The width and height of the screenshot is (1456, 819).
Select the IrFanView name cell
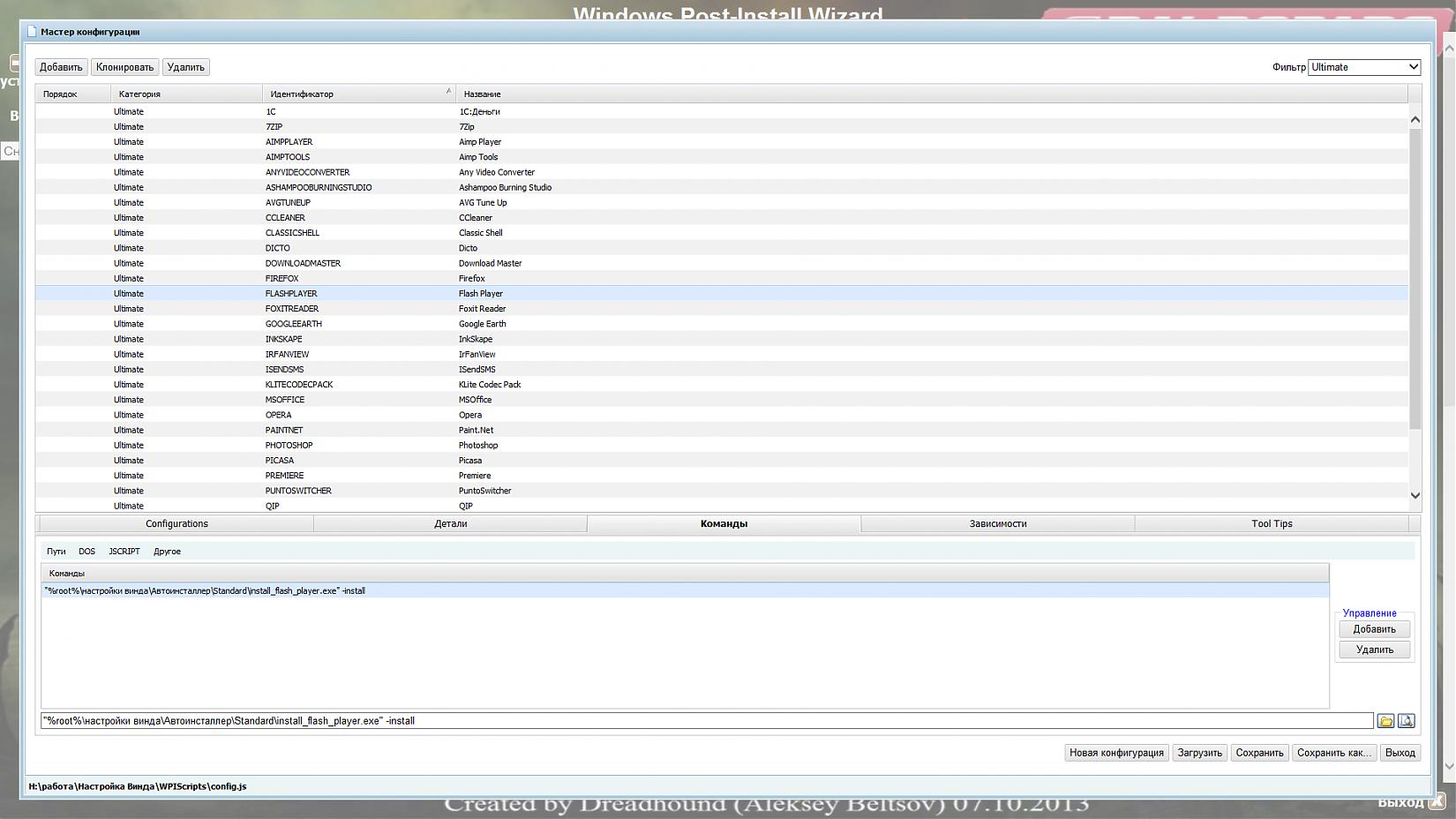tap(477, 354)
